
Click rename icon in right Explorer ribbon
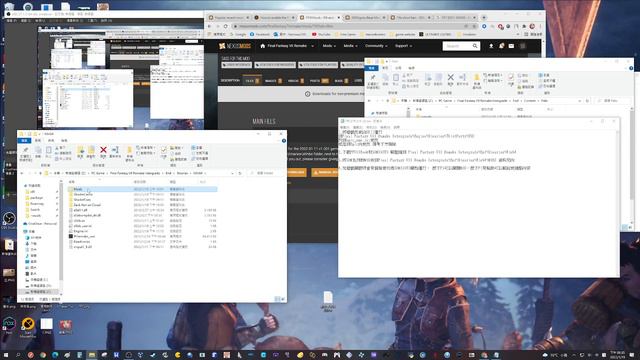[x=462, y=77]
